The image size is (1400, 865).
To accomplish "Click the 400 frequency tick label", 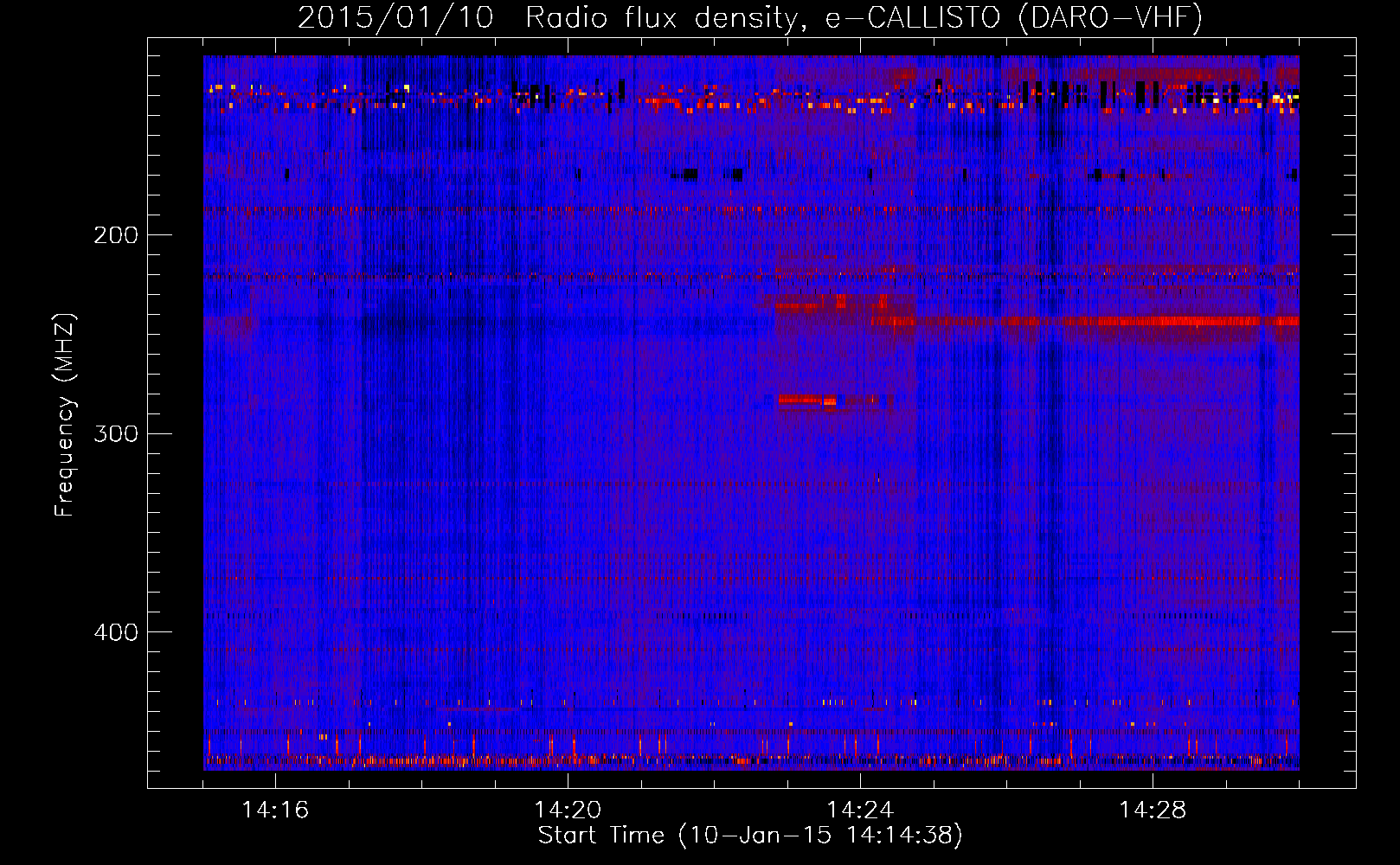I will [x=115, y=632].
